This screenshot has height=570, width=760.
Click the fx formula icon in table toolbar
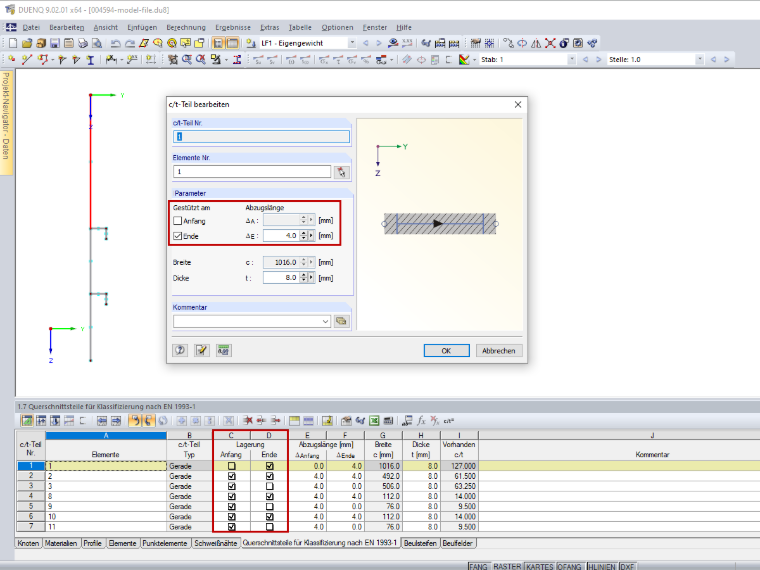421,420
